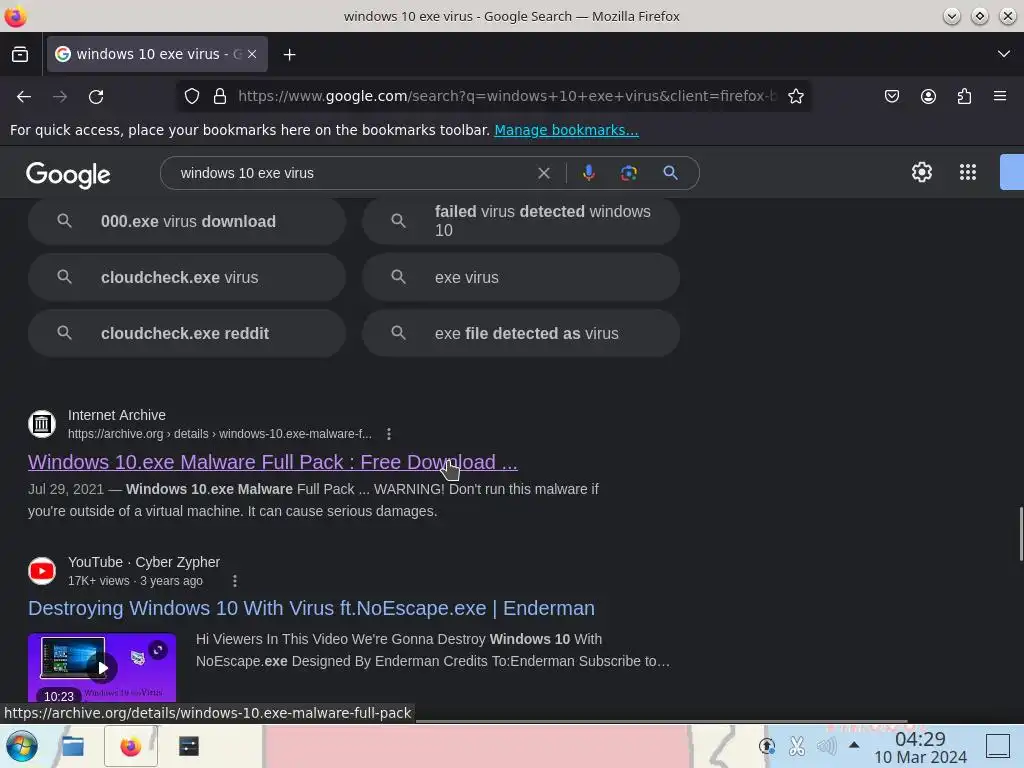This screenshot has height=768, width=1024.
Task: Click the page vertical scrollbar thumb
Action: point(1021,534)
